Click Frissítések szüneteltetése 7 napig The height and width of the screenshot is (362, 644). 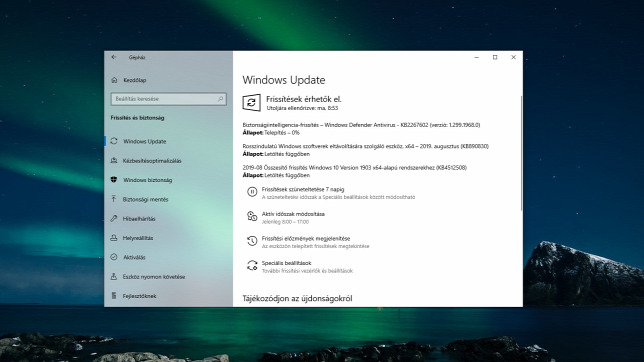pyautogui.click(x=303, y=189)
